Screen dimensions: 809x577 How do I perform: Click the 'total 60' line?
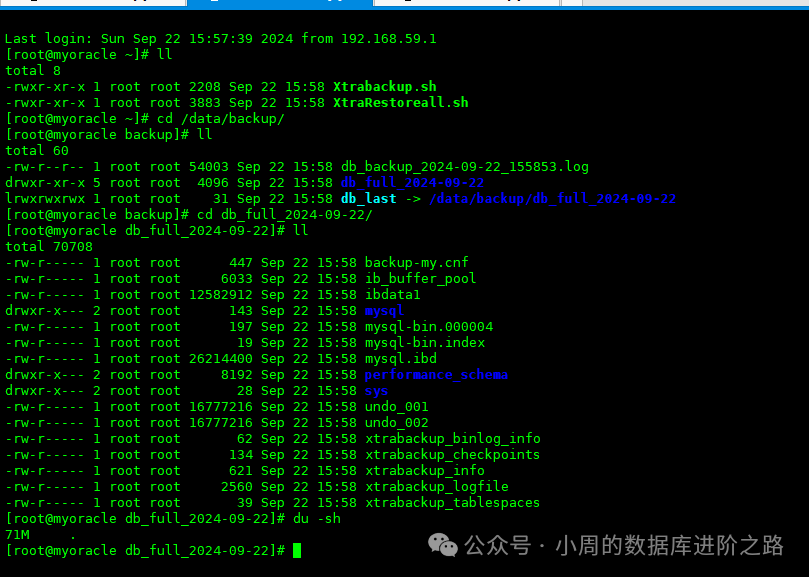coord(37,151)
